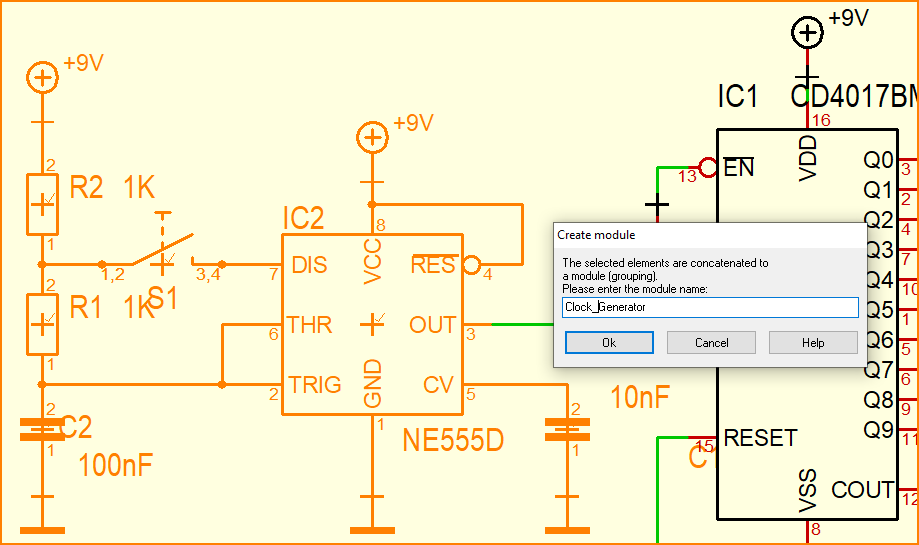
Task: Select the R2 1K resistor symbol
Action: pyautogui.click(x=42, y=203)
